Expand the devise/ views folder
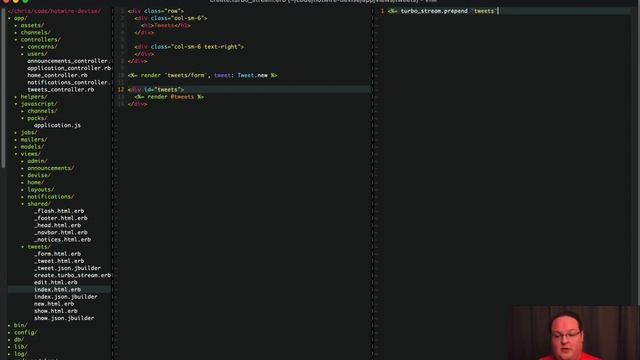The width and height of the screenshot is (640, 360). [38, 176]
